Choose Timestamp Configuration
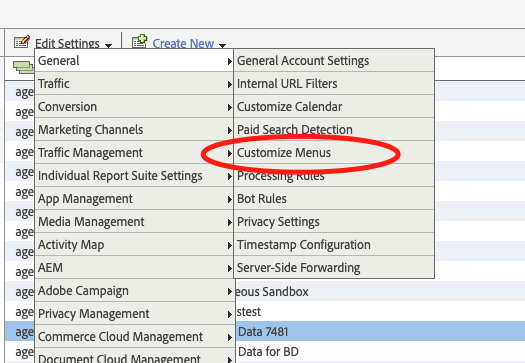The image size is (525, 363). pyautogui.click(x=334, y=245)
